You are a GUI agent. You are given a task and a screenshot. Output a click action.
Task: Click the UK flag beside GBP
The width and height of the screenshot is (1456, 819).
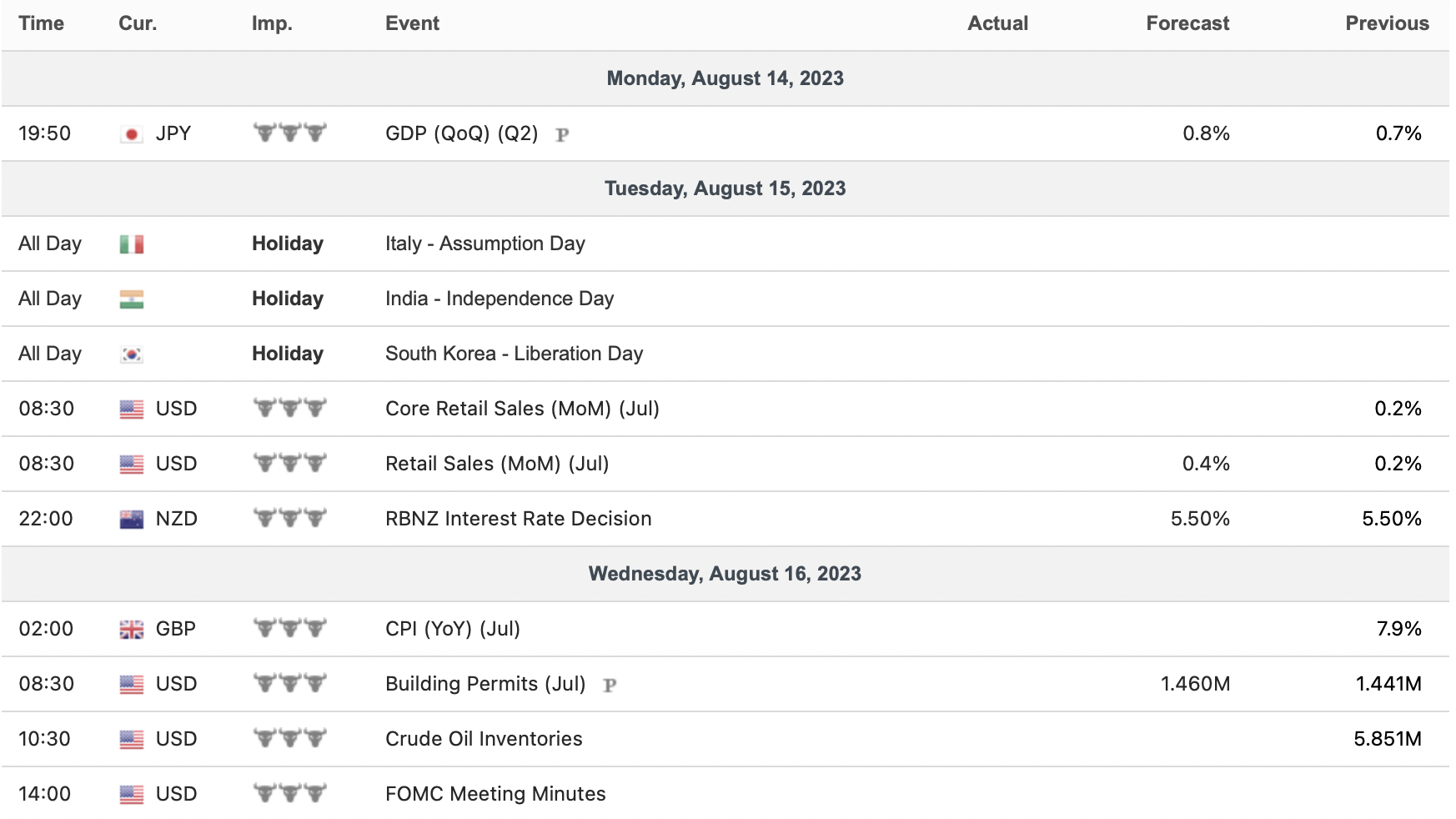pyautogui.click(x=131, y=630)
